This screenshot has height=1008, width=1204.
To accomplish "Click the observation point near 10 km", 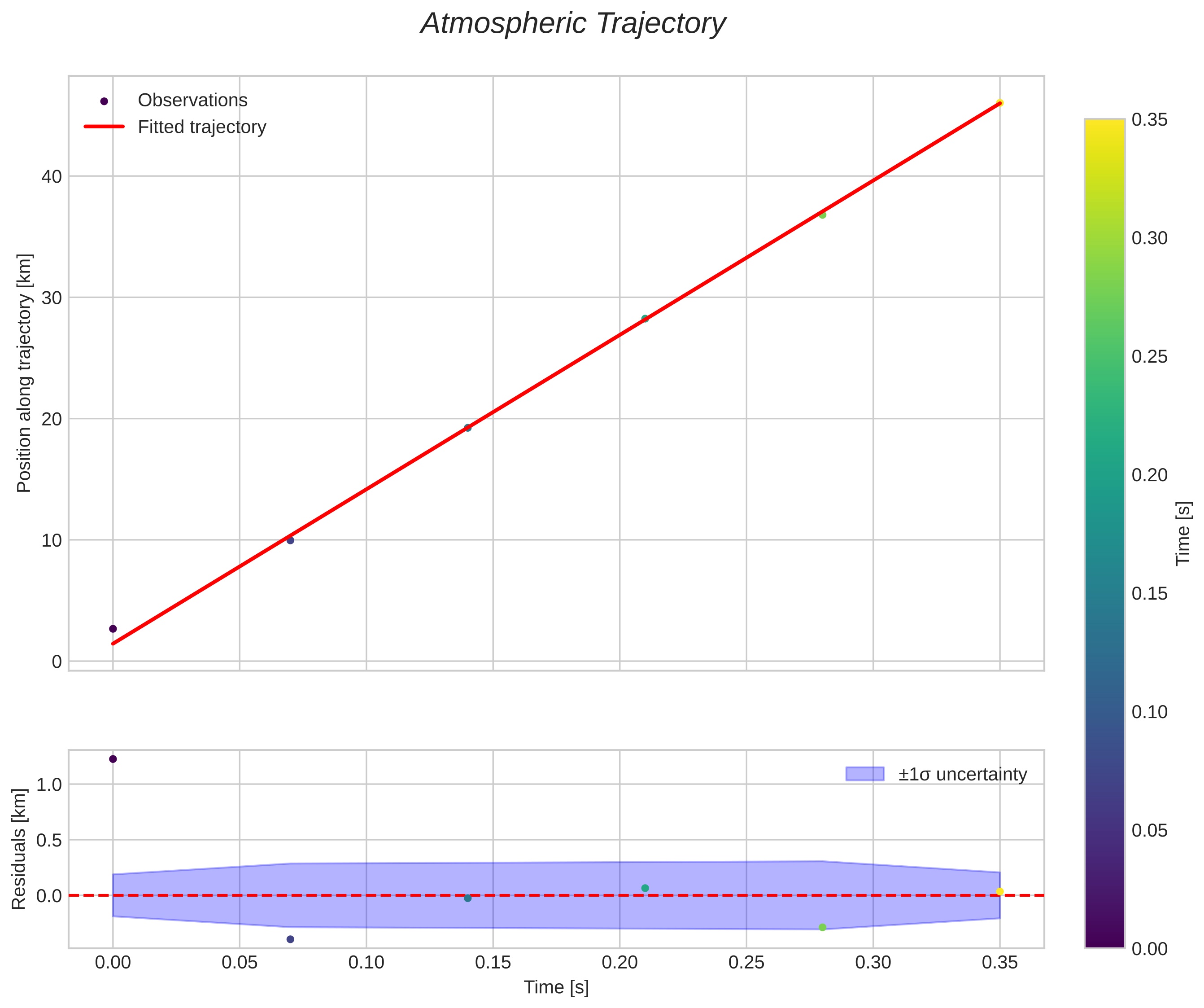I will [x=290, y=540].
